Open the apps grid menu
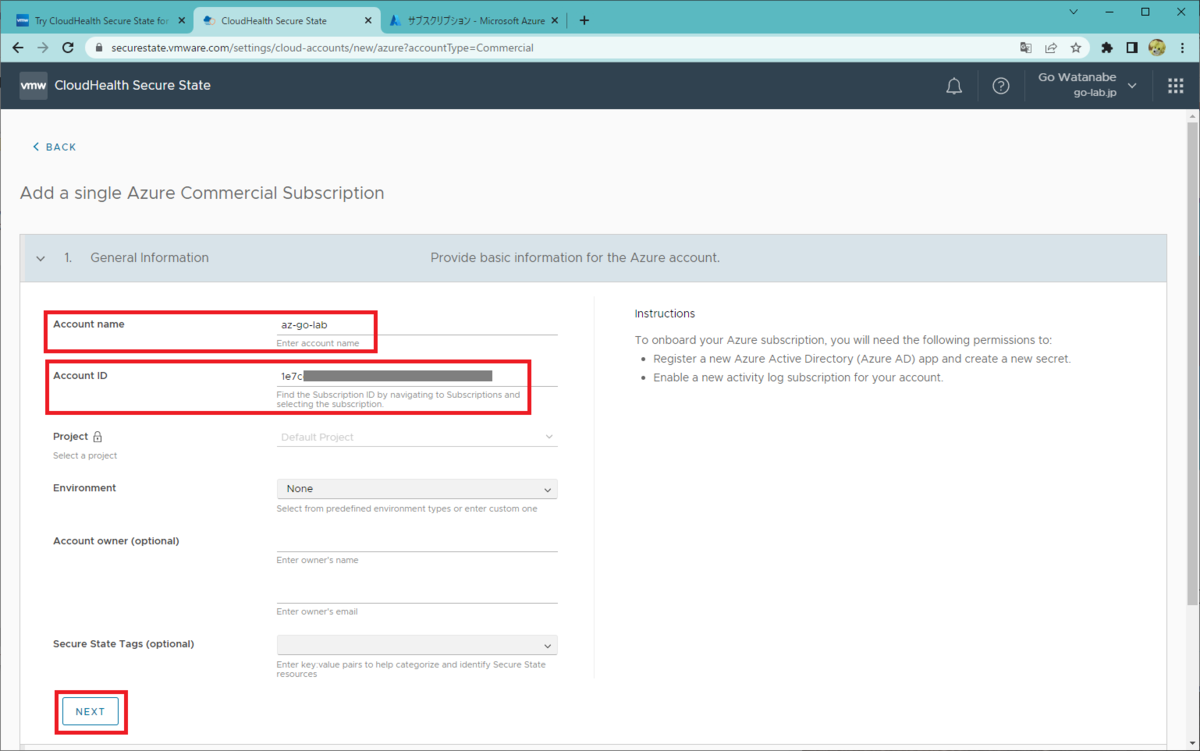The image size is (1200, 751). 1176,86
